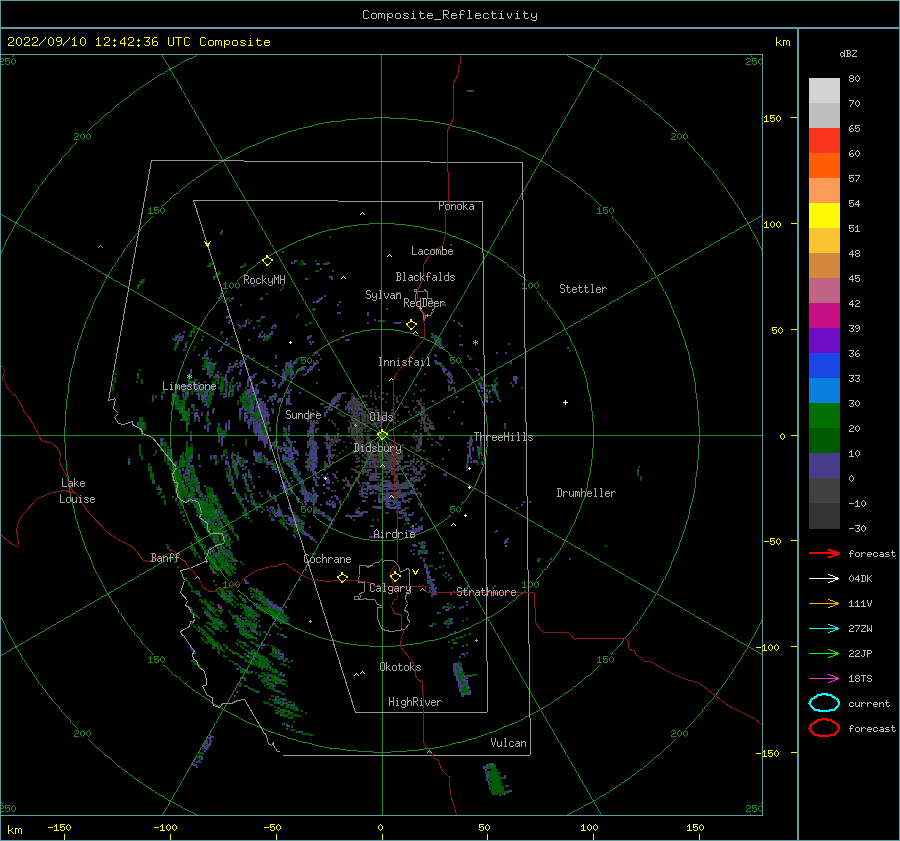Select the orange 57-60 dBZ swatch
The height and width of the screenshot is (841, 900).
[x=824, y=166]
